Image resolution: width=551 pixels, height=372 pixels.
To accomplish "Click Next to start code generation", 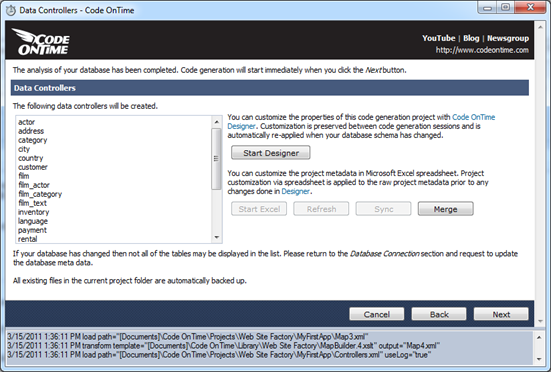I will [x=501, y=314].
